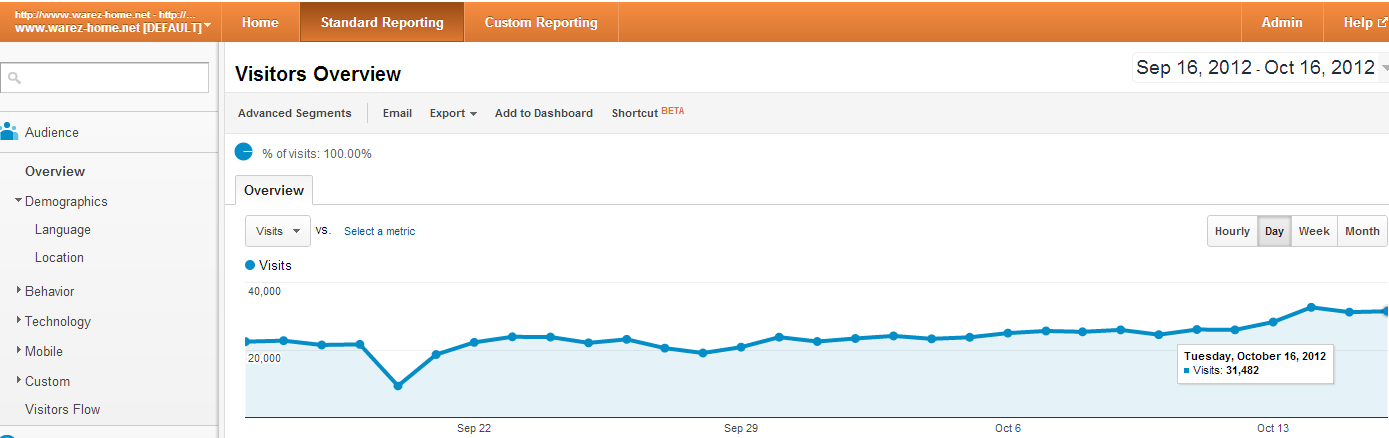This screenshot has height=438, width=1389.
Task: Click Add to Dashboard
Action: click(x=543, y=113)
